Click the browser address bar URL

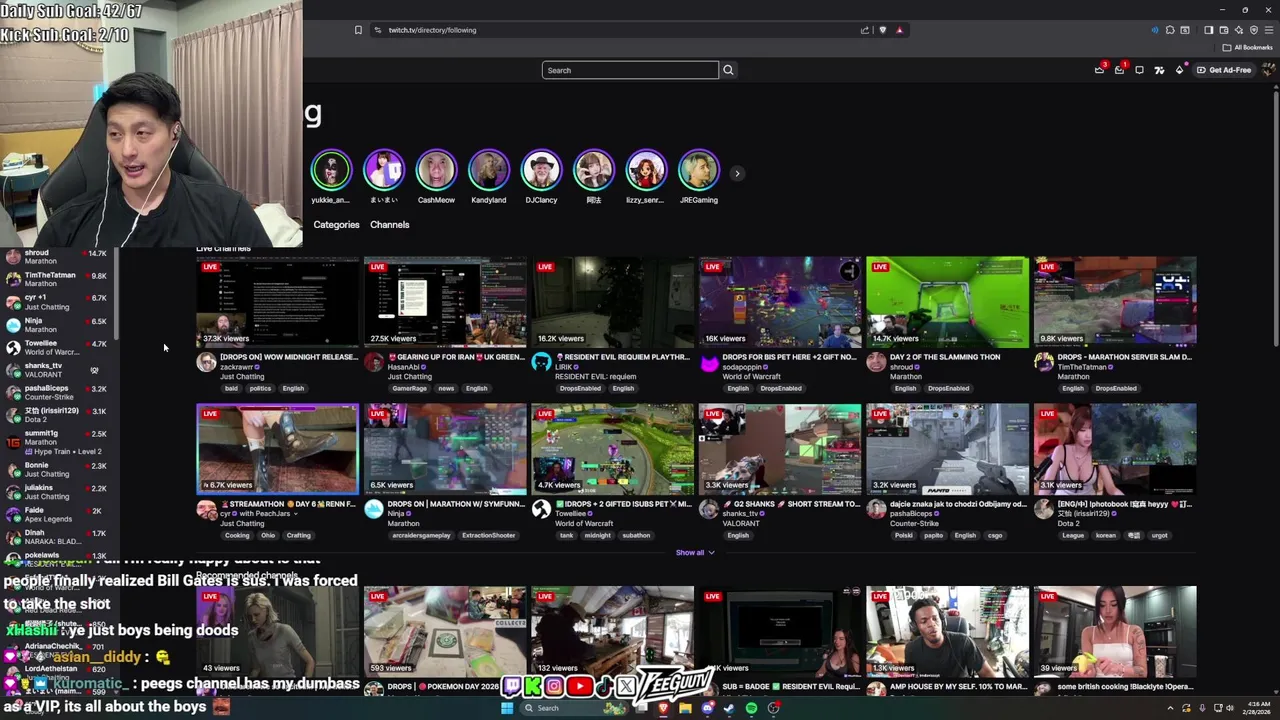click(432, 30)
